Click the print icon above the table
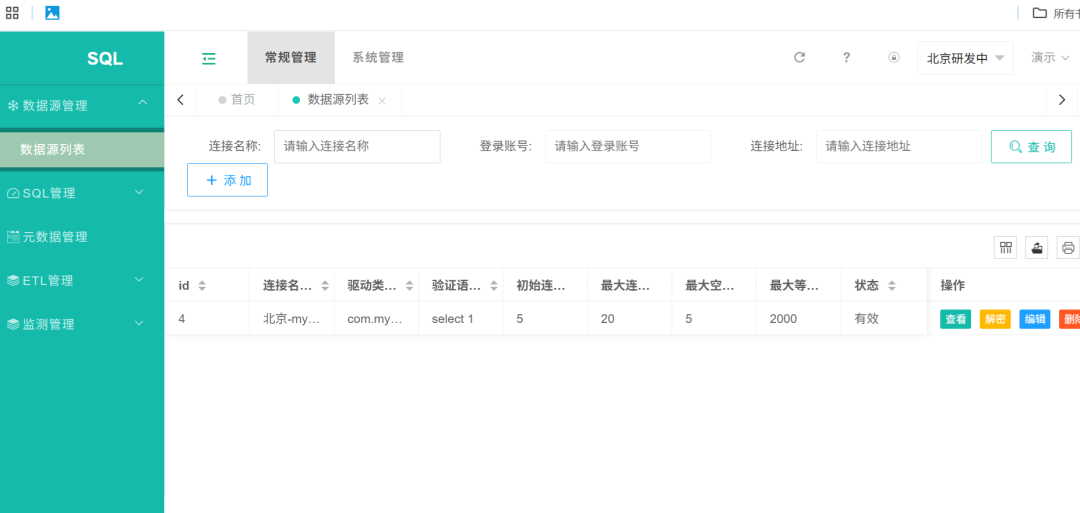 [1068, 247]
